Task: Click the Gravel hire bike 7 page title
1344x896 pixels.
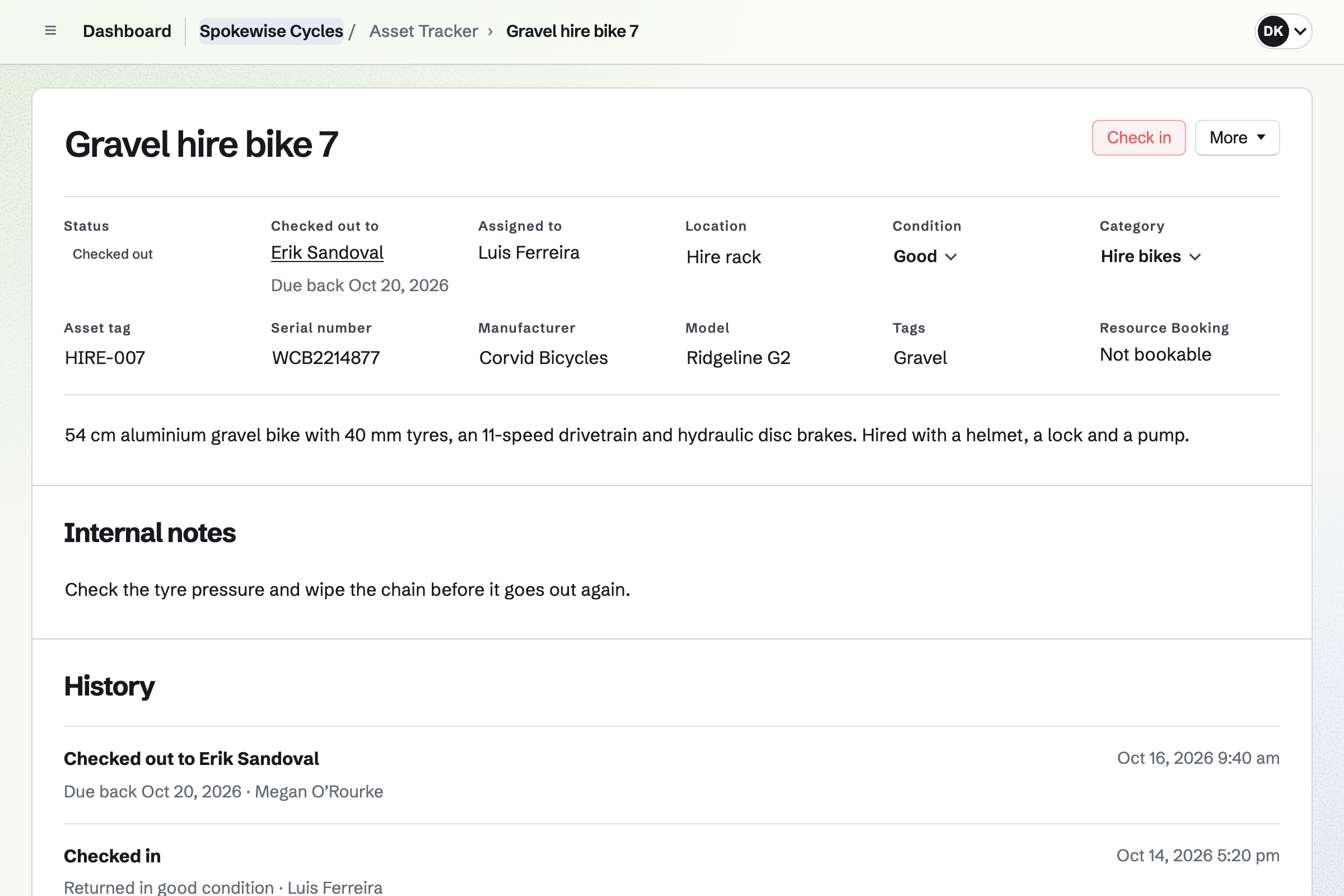Action: pyautogui.click(x=201, y=144)
